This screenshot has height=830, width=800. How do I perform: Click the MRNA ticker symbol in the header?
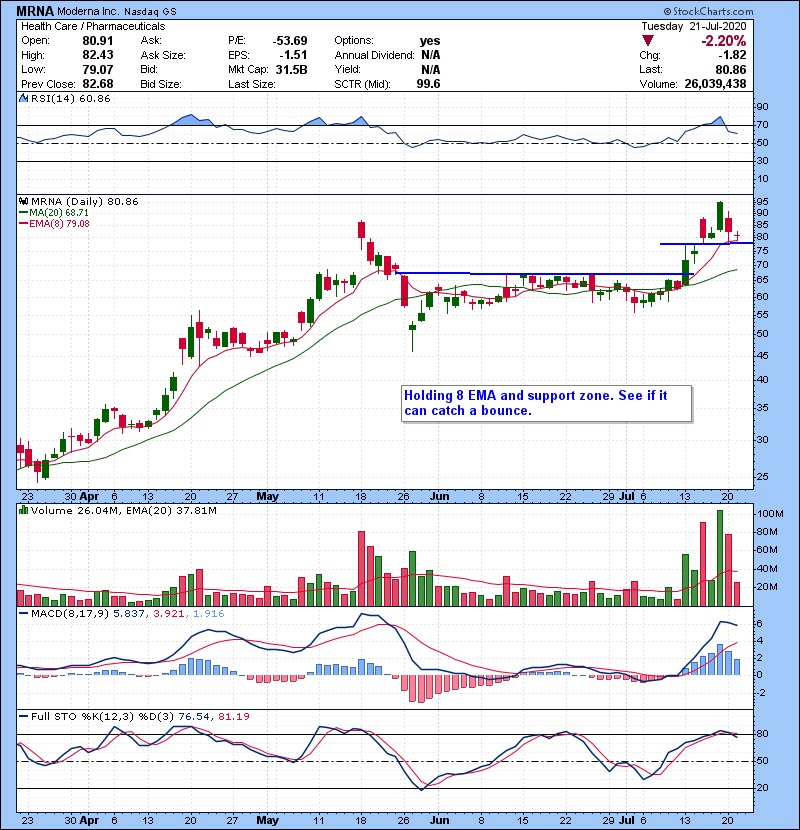pos(35,11)
